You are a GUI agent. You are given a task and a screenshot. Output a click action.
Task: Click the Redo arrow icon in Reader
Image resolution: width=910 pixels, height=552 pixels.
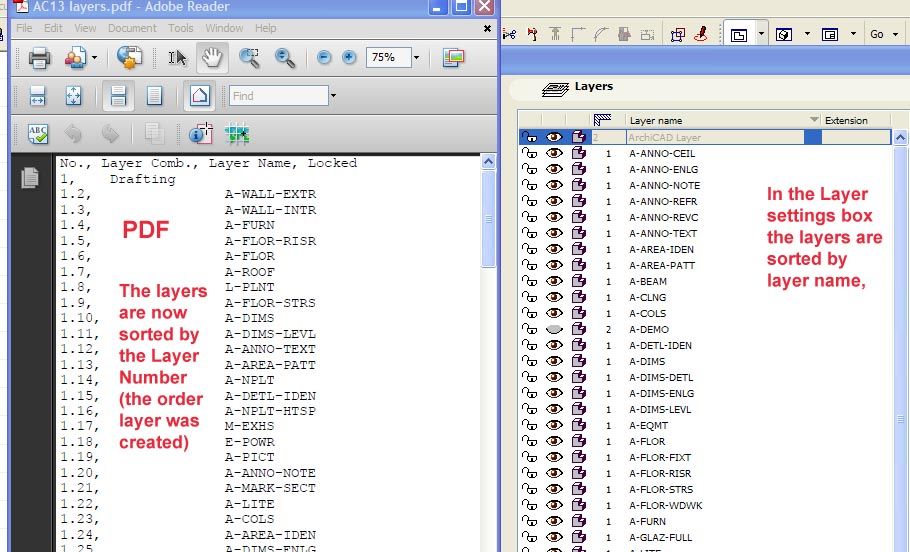tap(110, 134)
